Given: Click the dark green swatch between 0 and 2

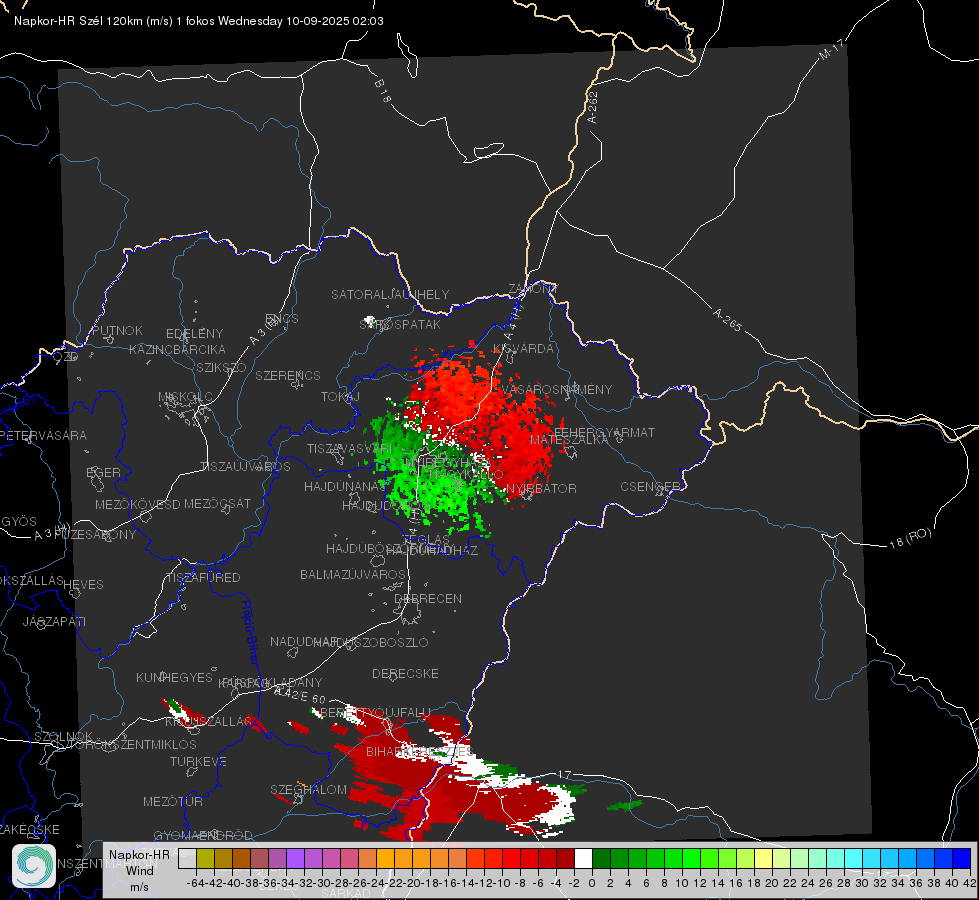Looking at the screenshot, I should pos(601,858).
